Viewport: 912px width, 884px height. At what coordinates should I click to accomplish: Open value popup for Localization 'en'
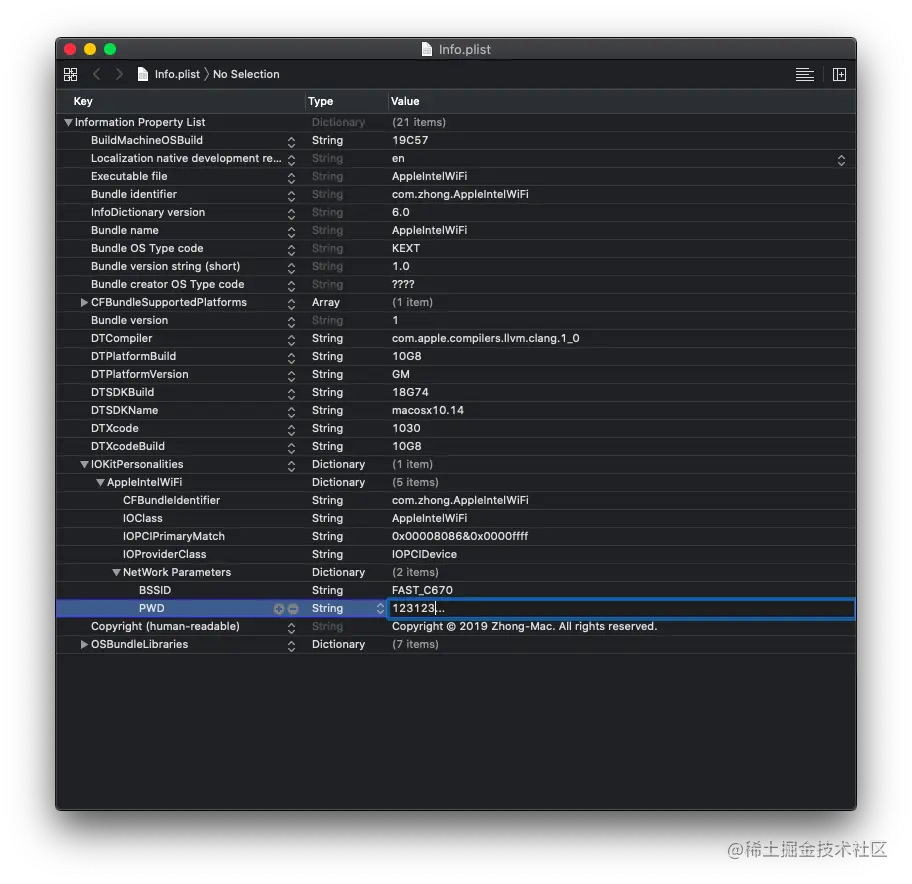[841, 161]
